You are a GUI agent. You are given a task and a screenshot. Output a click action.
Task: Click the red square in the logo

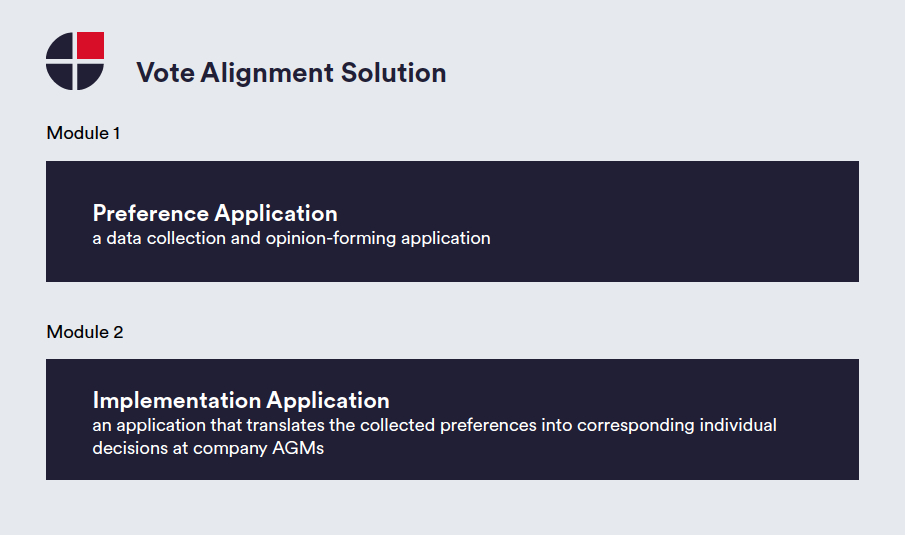[x=91, y=45]
